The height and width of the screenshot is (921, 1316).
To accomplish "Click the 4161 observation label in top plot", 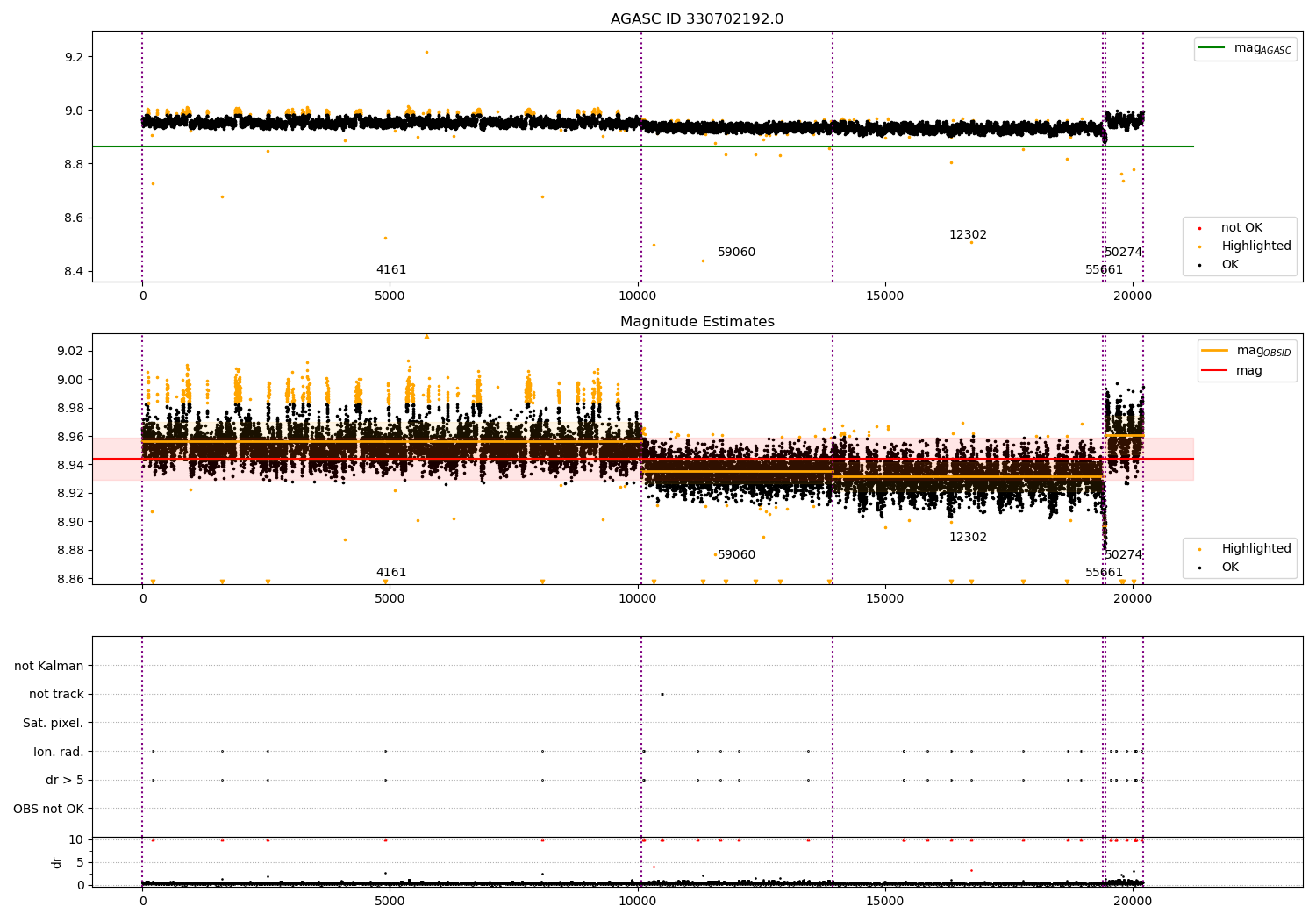I will (x=391, y=270).
